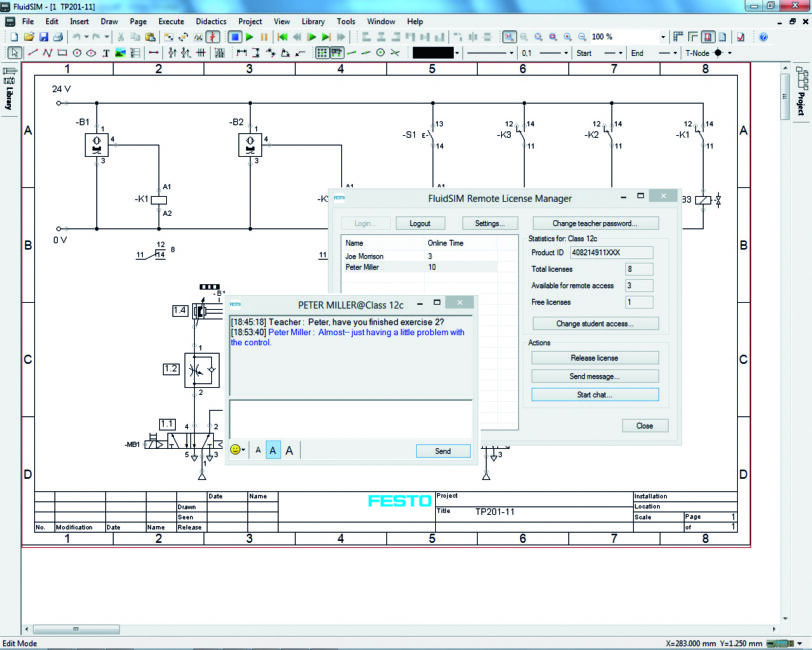Click the Start chat button
The height and width of the screenshot is (650, 812).
(595, 395)
